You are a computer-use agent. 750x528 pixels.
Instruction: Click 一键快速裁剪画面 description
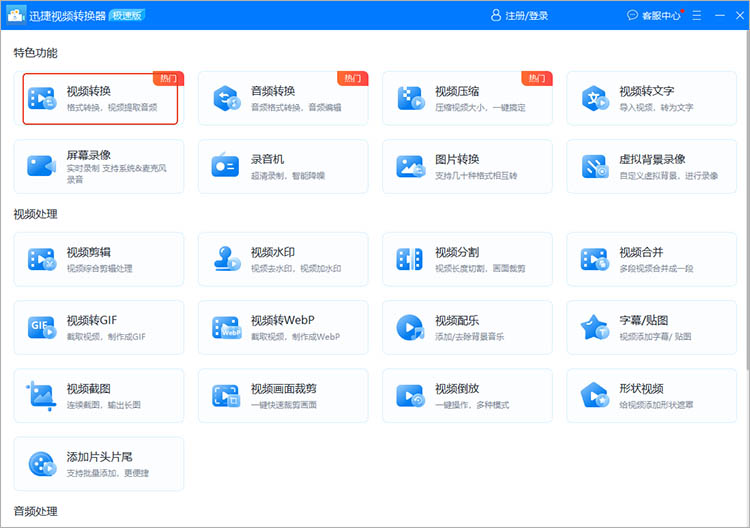(284, 405)
